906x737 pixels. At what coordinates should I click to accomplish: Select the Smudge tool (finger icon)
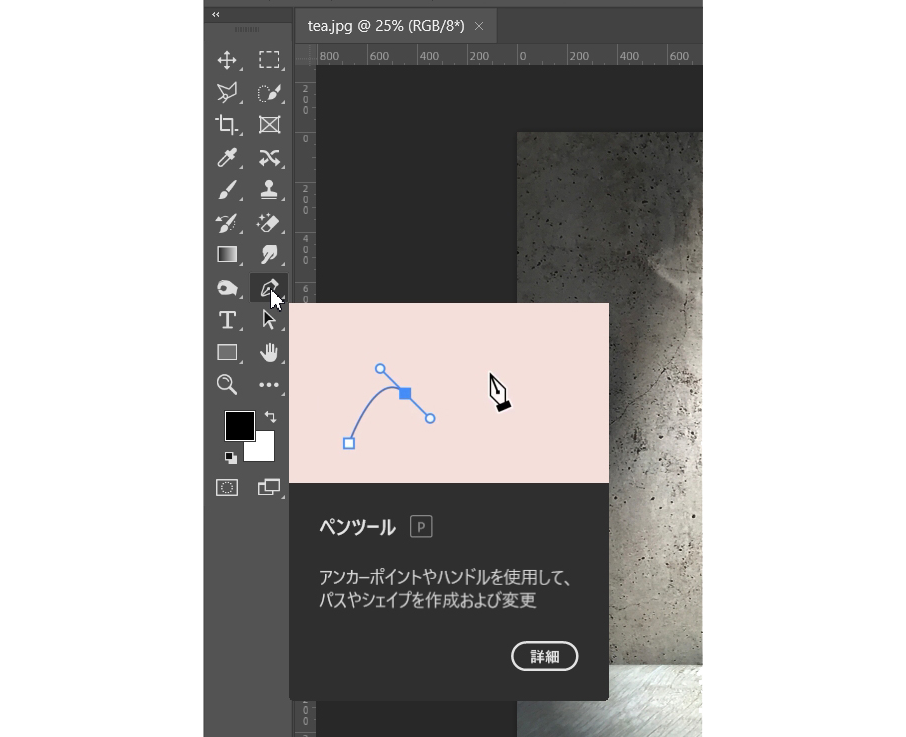pyautogui.click(x=269, y=255)
